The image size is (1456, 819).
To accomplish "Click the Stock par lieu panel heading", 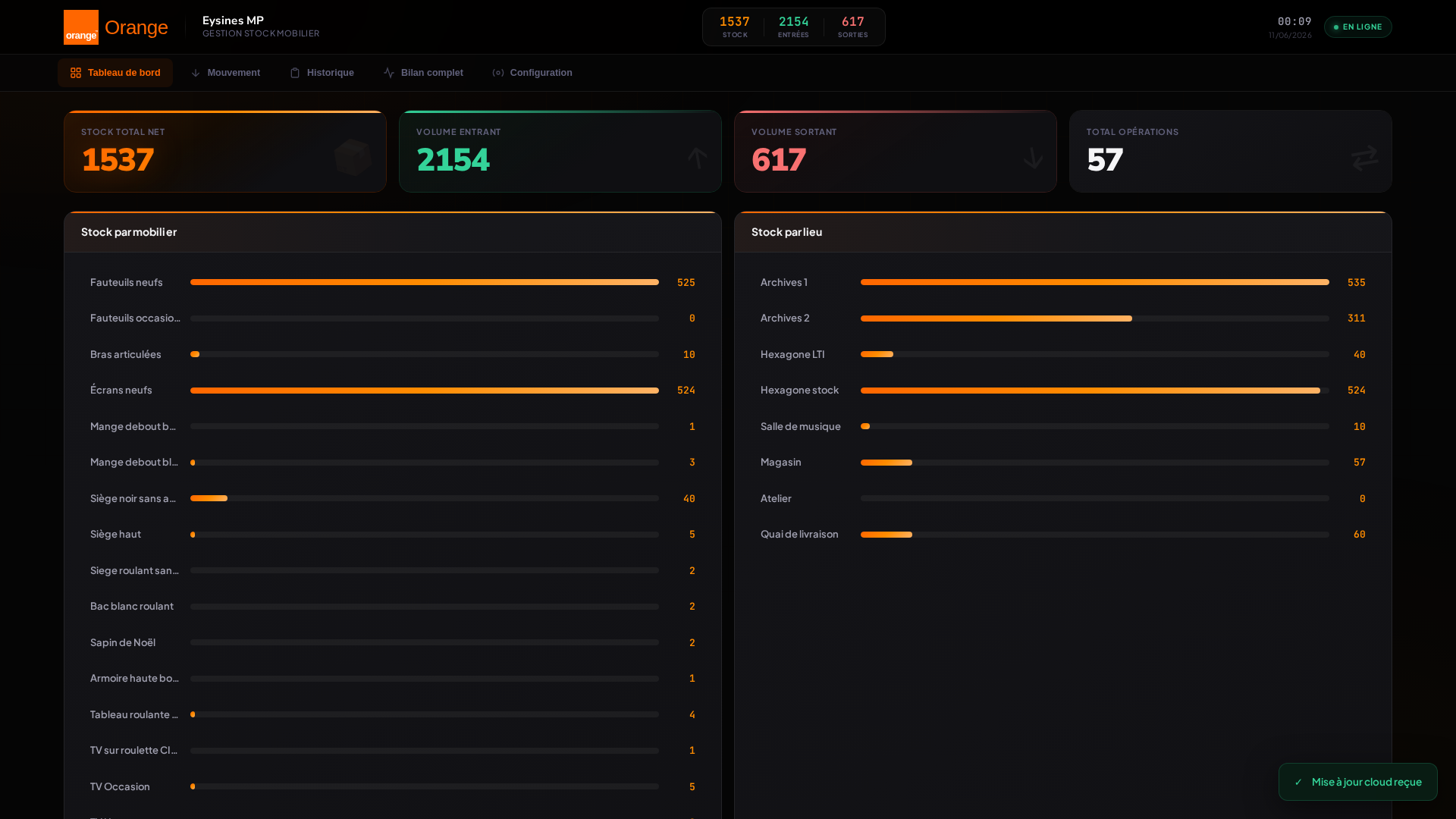I will pyautogui.click(x=786, y=232).
